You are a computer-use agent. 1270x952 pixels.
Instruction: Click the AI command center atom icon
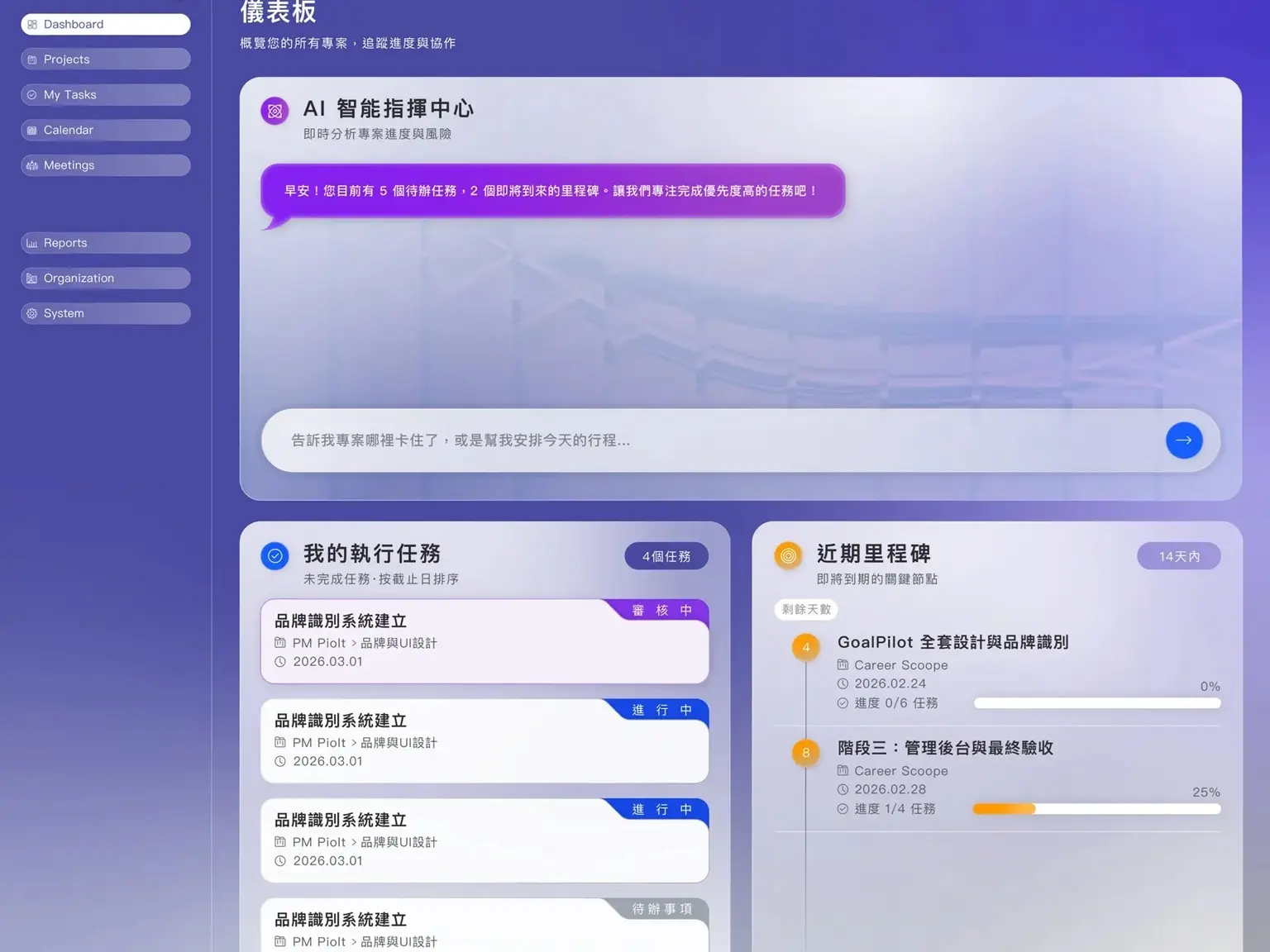(x=275, y=111)
